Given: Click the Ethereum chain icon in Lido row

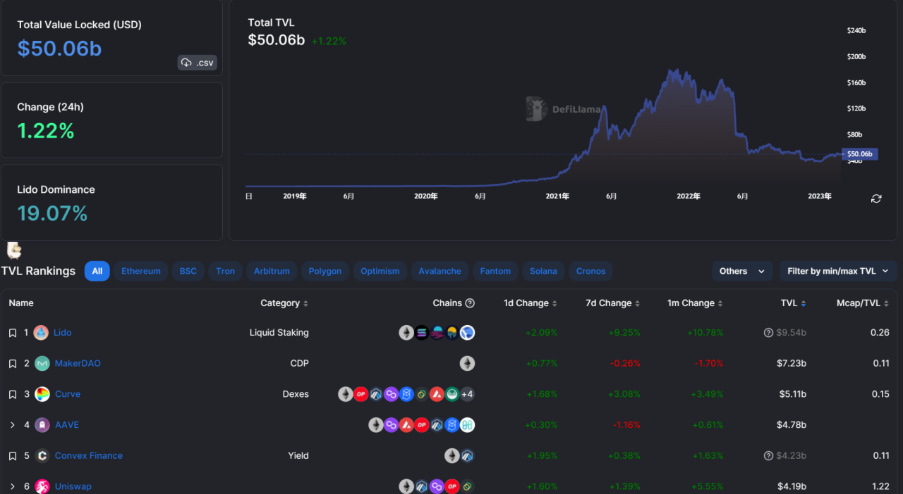Looking at the screenshot, I should 406,333.
